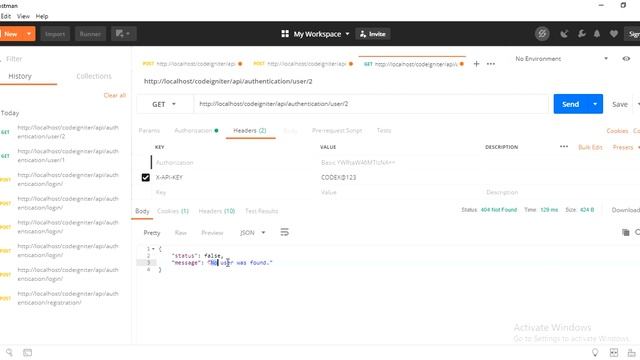Copy response using the copy icon
The width and height of the screenshot is (640, 360).
point(625,232)
